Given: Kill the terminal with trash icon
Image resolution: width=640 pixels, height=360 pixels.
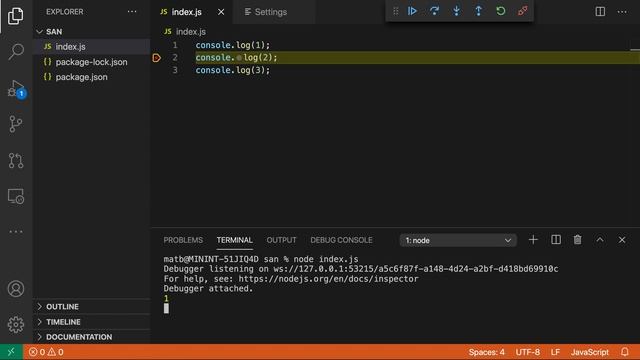Looking at the screenshot, I should pyautogui.click(x=578, y=240).
